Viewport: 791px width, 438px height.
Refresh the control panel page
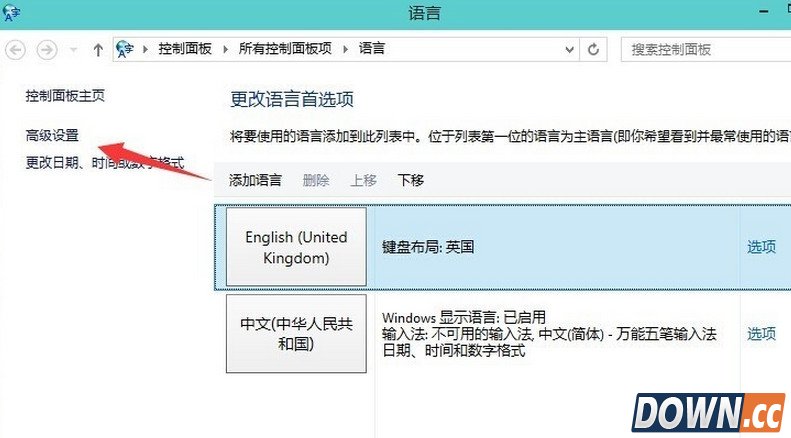593,49
